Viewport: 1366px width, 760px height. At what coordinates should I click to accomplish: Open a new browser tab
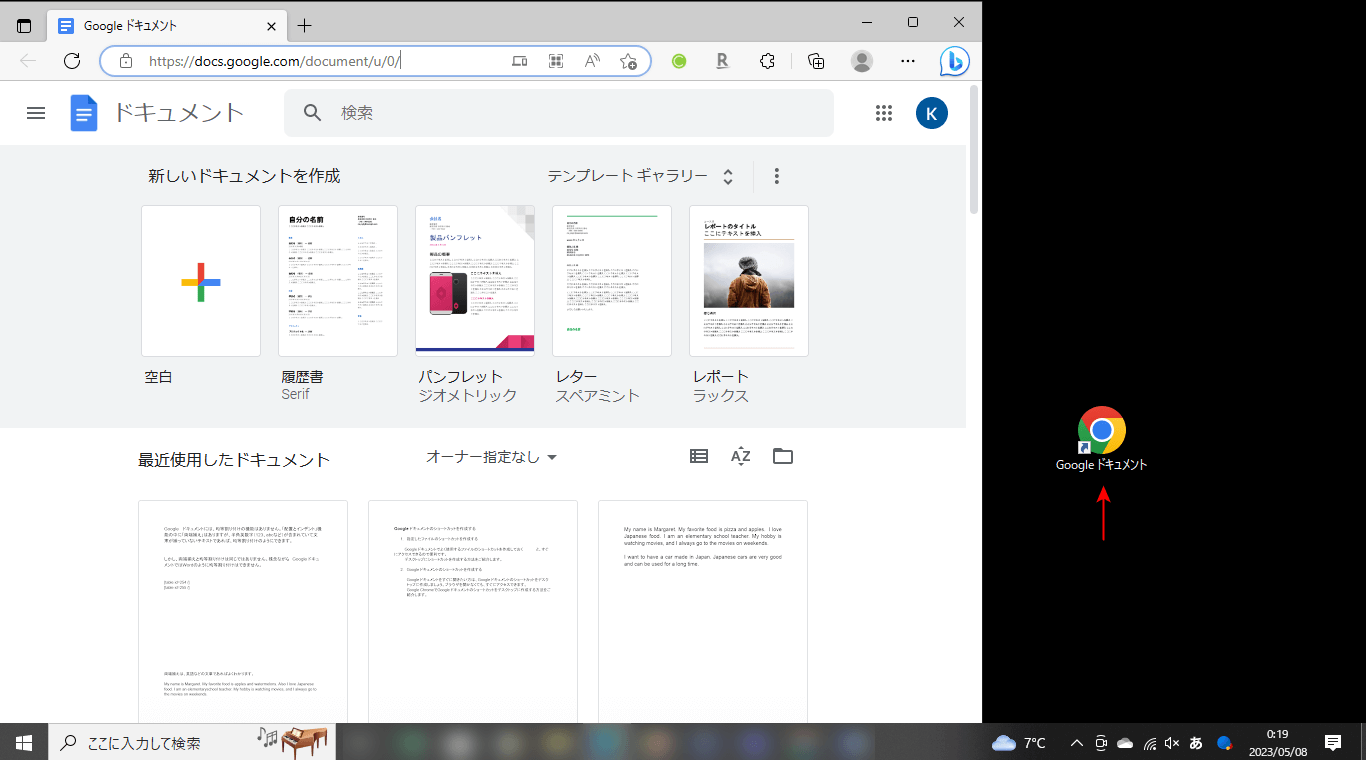(x=305, y=26)
